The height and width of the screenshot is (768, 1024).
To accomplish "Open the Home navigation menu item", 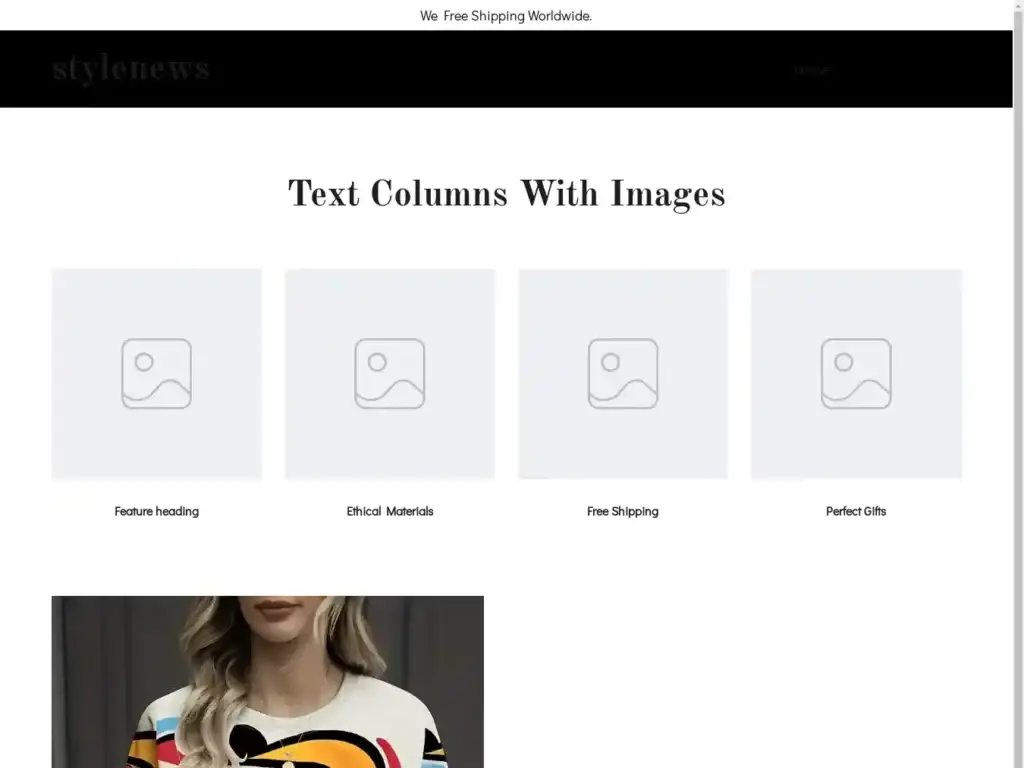I will point(811,70).
